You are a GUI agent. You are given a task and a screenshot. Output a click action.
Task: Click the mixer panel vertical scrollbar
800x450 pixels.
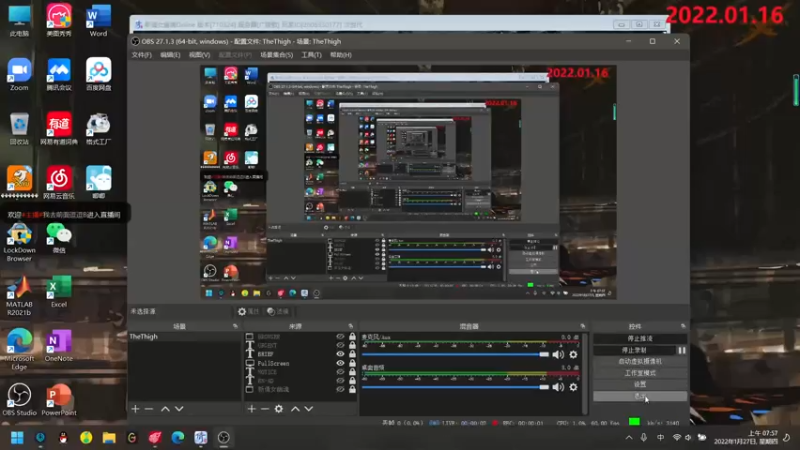[585, 373]
